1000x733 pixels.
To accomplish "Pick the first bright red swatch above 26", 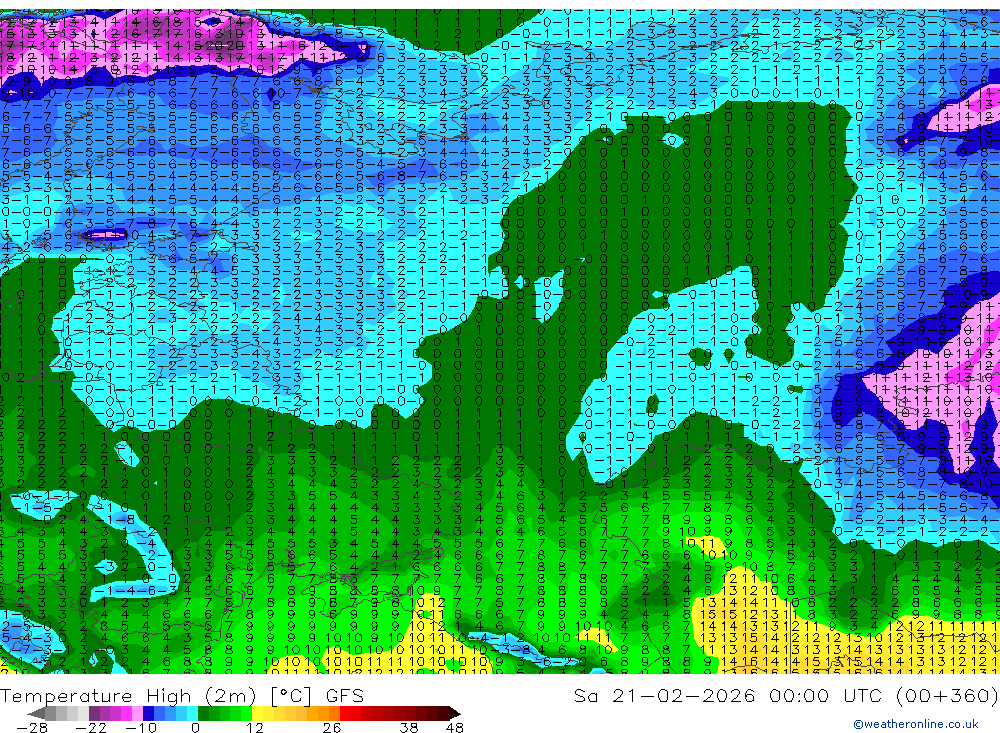I will 345,714.
